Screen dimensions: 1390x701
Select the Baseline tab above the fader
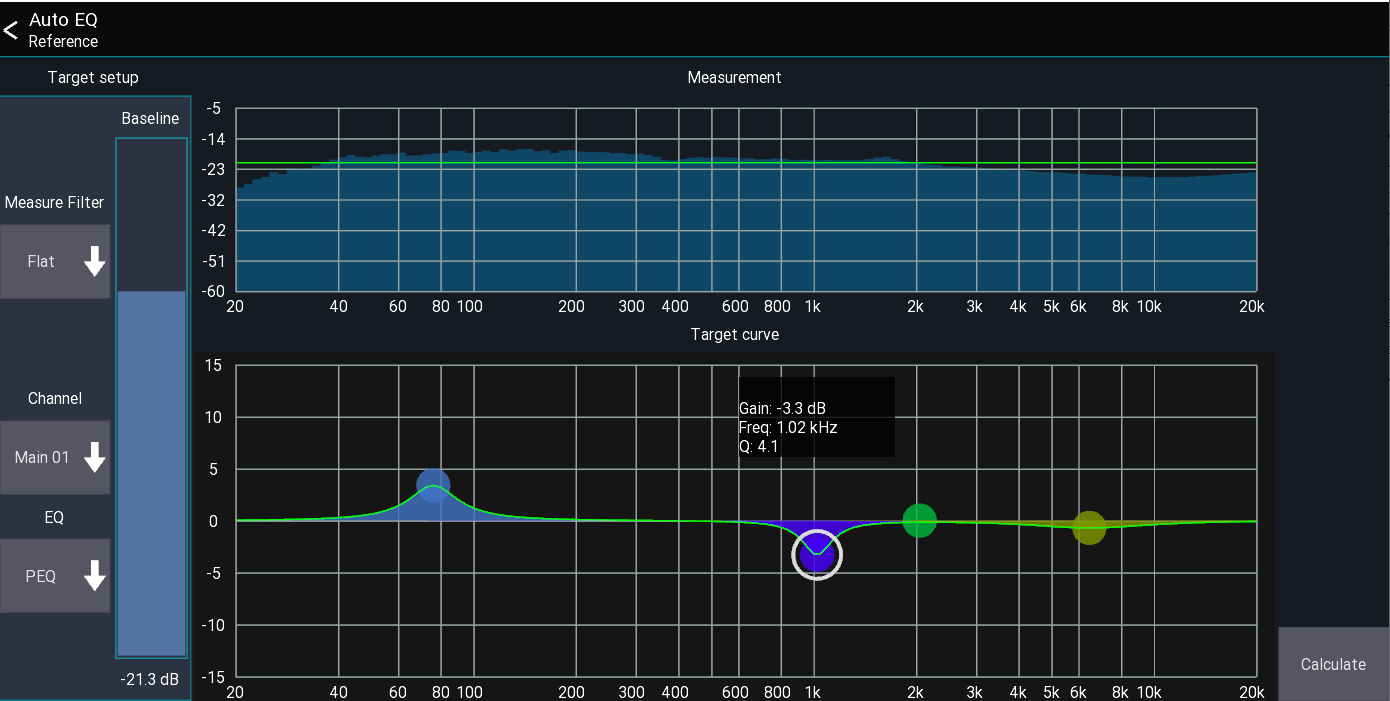[x=150, y=117]
